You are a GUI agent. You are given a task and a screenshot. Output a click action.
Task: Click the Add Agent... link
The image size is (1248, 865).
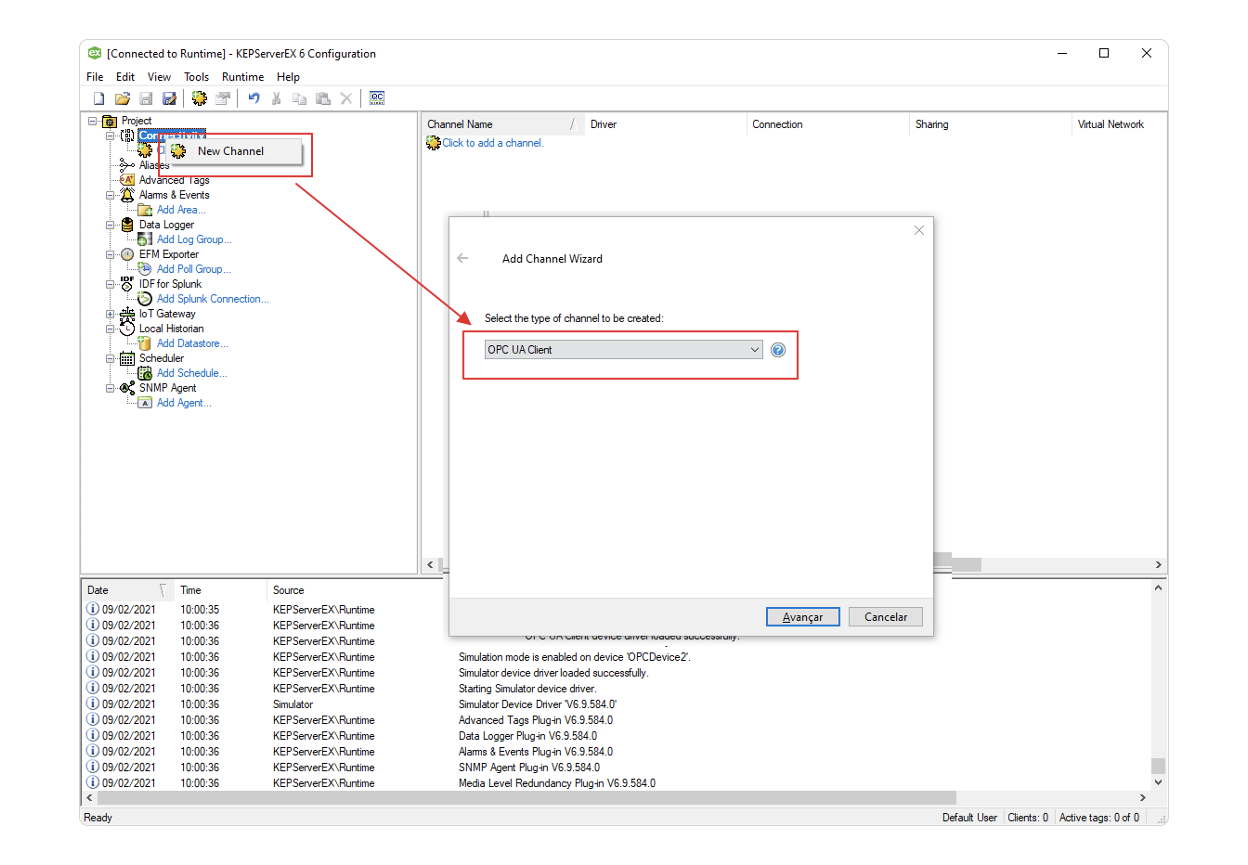(x=184, y=403)
